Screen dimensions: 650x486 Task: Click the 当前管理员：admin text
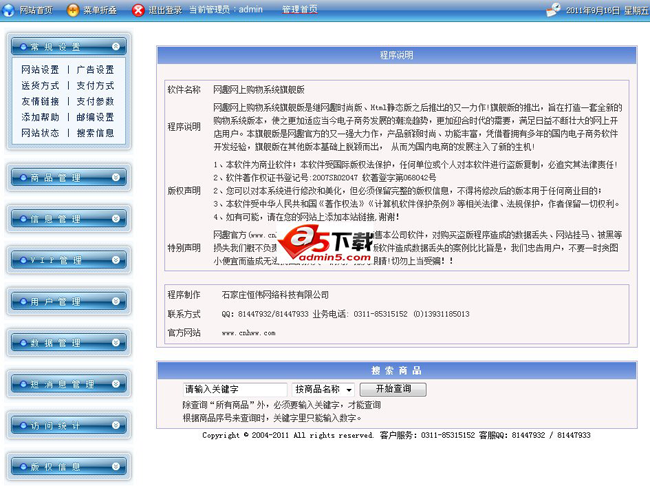(226, 10)
